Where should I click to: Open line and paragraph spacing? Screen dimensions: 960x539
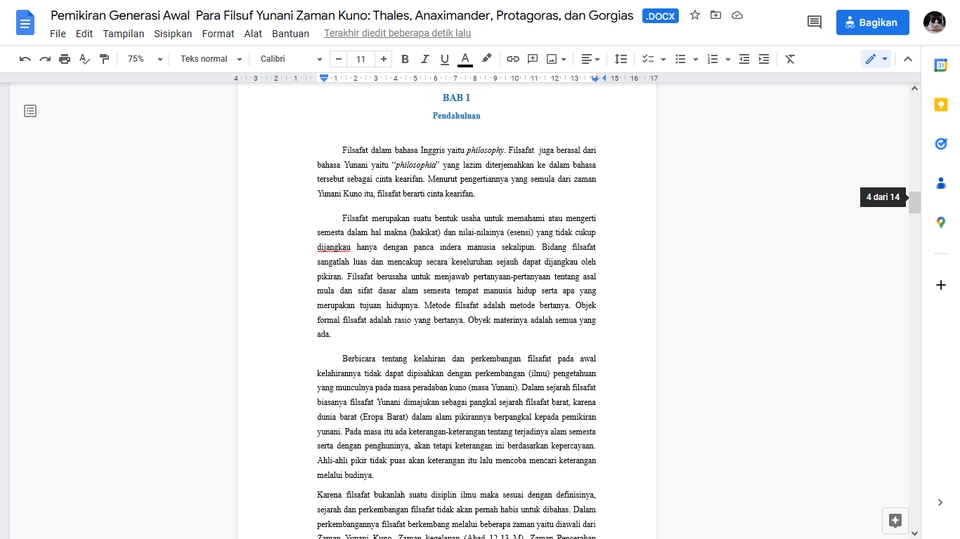tap(621, 59)
